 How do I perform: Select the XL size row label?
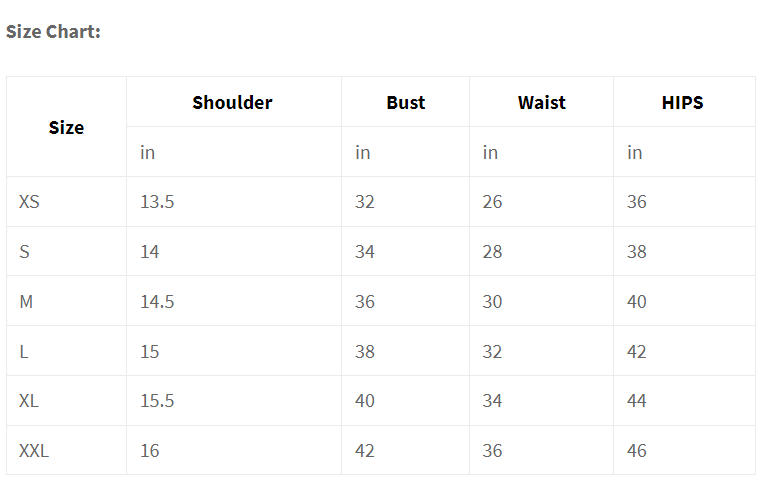coord(29,401)
